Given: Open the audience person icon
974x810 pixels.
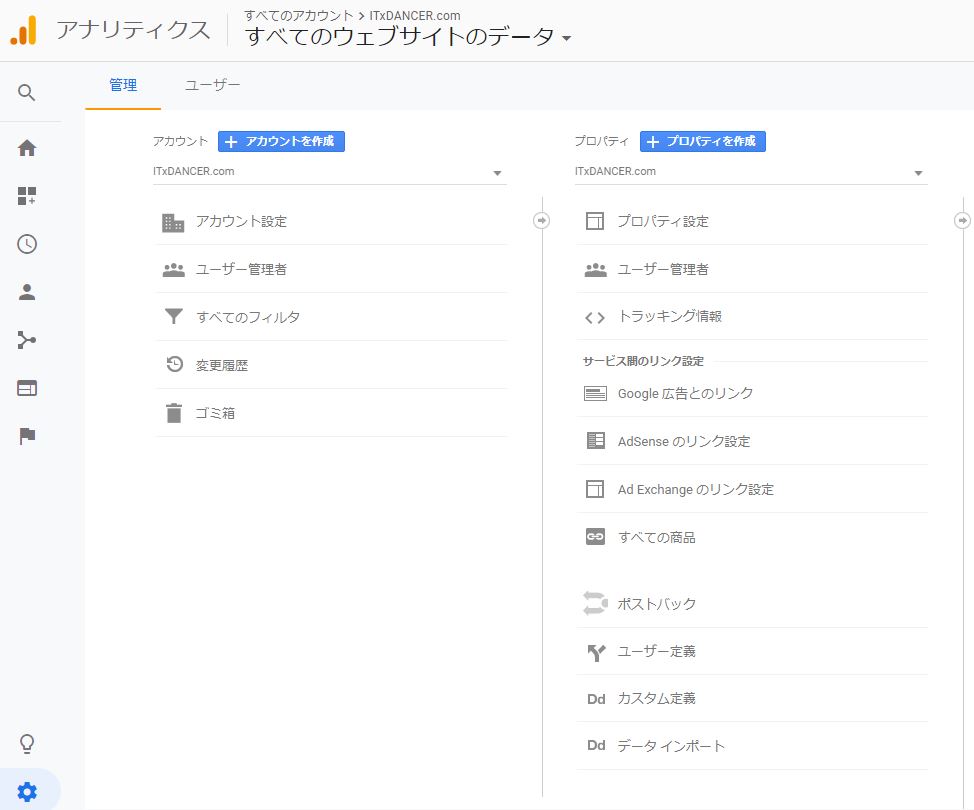Looking at the screenshot, I should pyautogui.click(x=27, y=292).
